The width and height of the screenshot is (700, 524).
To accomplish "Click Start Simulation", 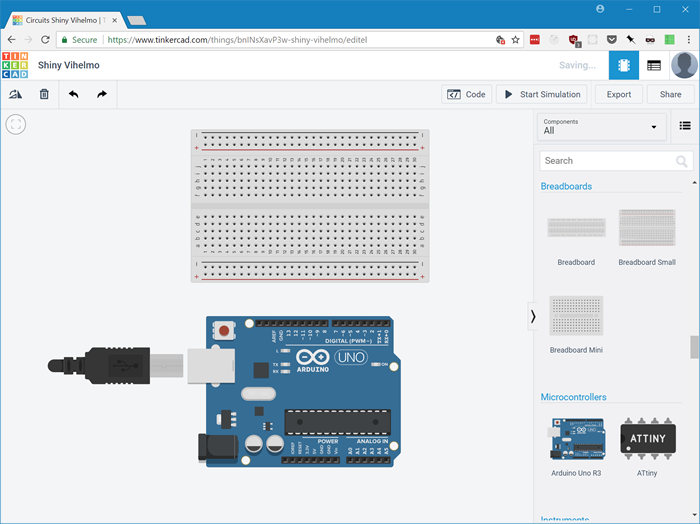I will pos(542,94).
